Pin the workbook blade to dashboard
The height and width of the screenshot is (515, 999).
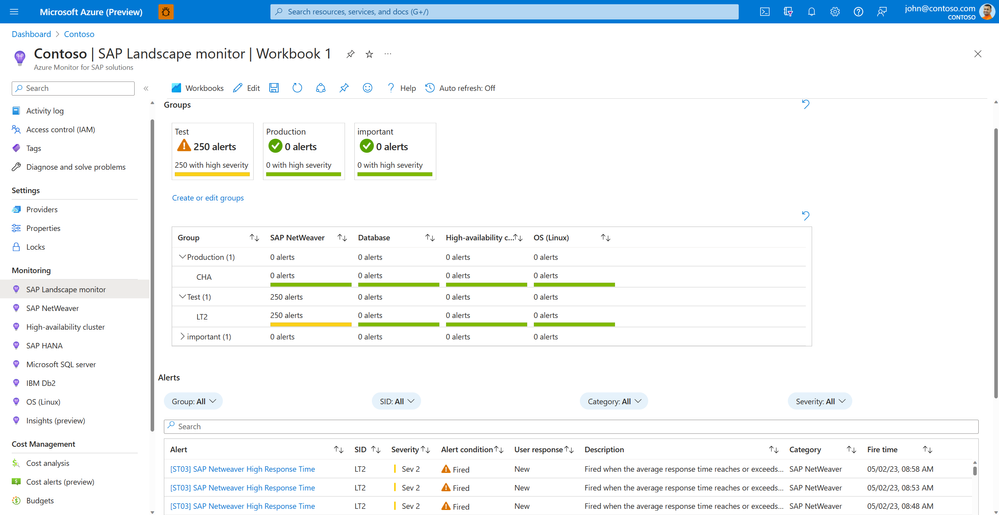point(350,55)
